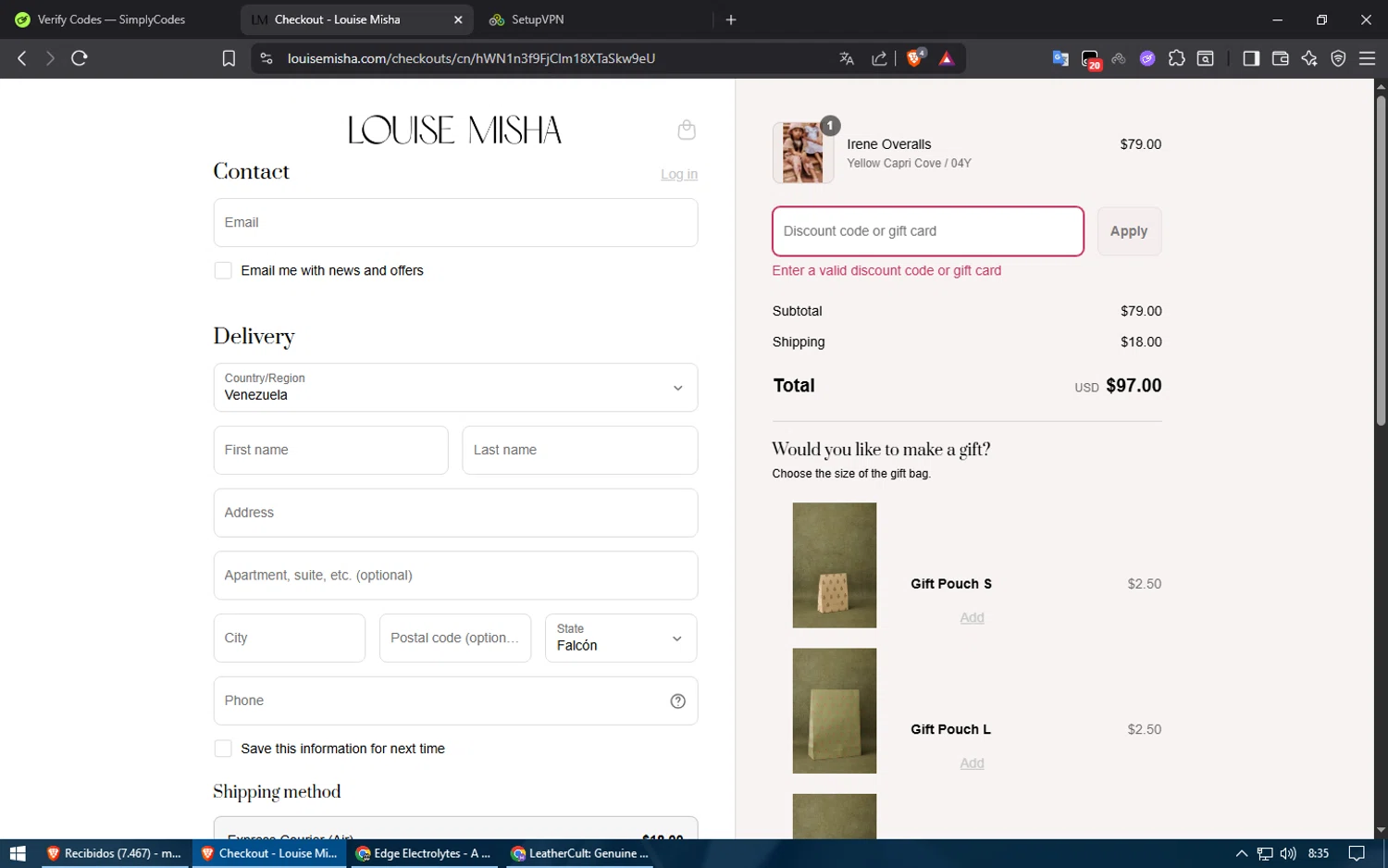Click the browser address bar URL

point(471,58)
